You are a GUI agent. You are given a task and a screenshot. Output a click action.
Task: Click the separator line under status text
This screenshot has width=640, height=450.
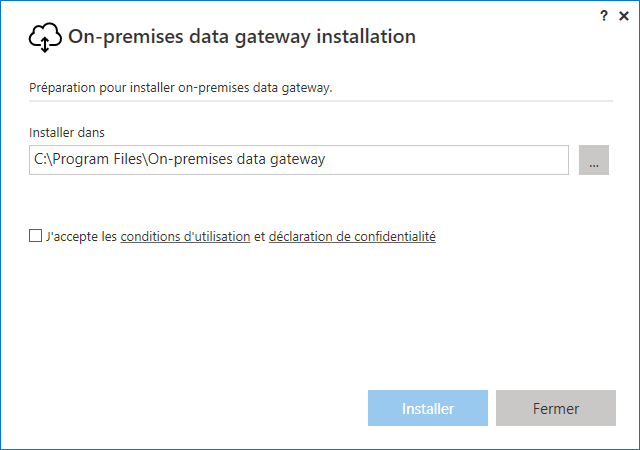[x=321, y=100]
